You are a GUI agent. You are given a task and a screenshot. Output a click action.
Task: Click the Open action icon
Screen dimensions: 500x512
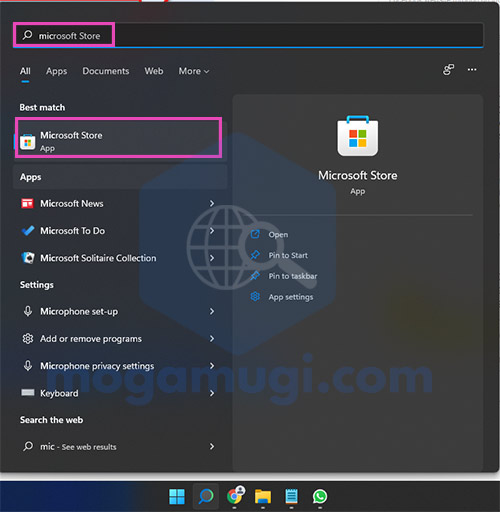tap(255, 234)
